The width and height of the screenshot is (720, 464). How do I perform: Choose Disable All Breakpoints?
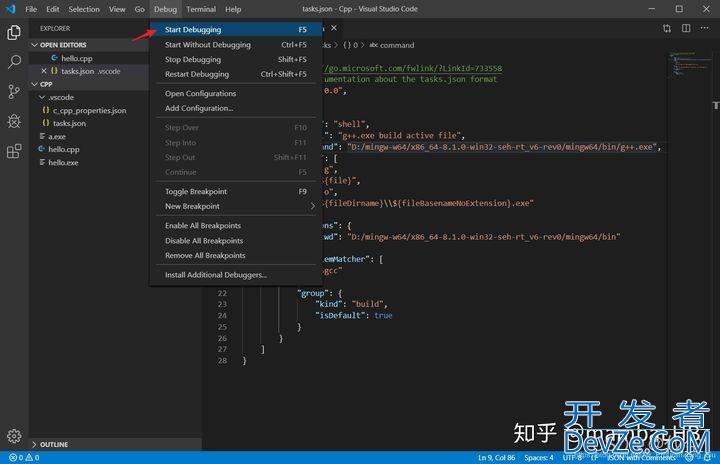tap(236, 240)
